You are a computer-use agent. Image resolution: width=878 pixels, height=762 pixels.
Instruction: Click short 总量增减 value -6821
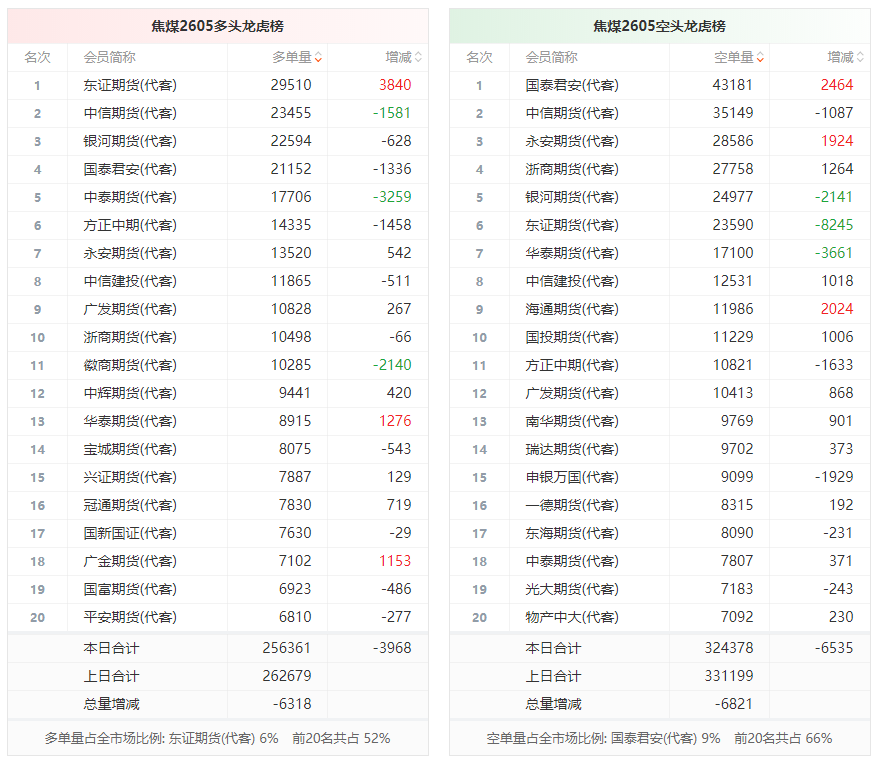coord(734,704)
